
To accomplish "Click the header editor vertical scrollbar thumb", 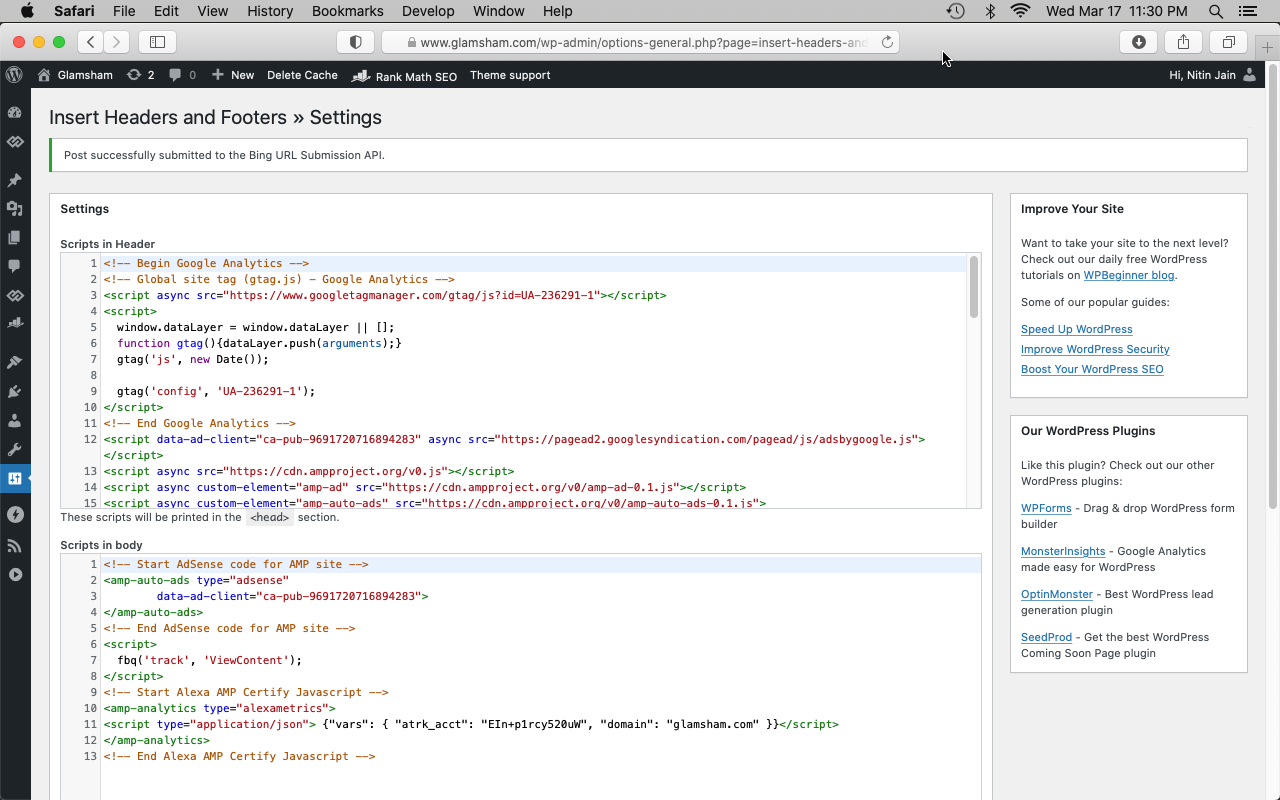I will coord(973,287).
